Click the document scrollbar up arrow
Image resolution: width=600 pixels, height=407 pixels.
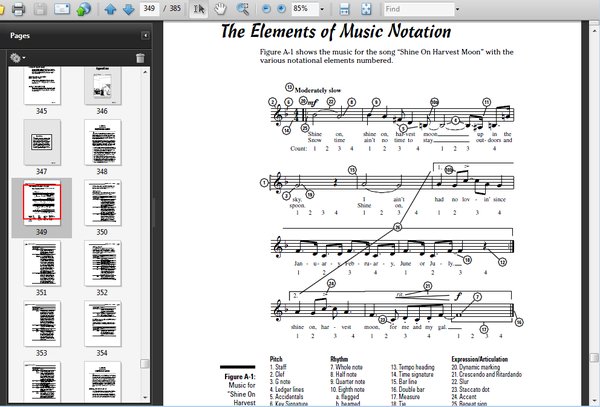[x=594, y=30]
